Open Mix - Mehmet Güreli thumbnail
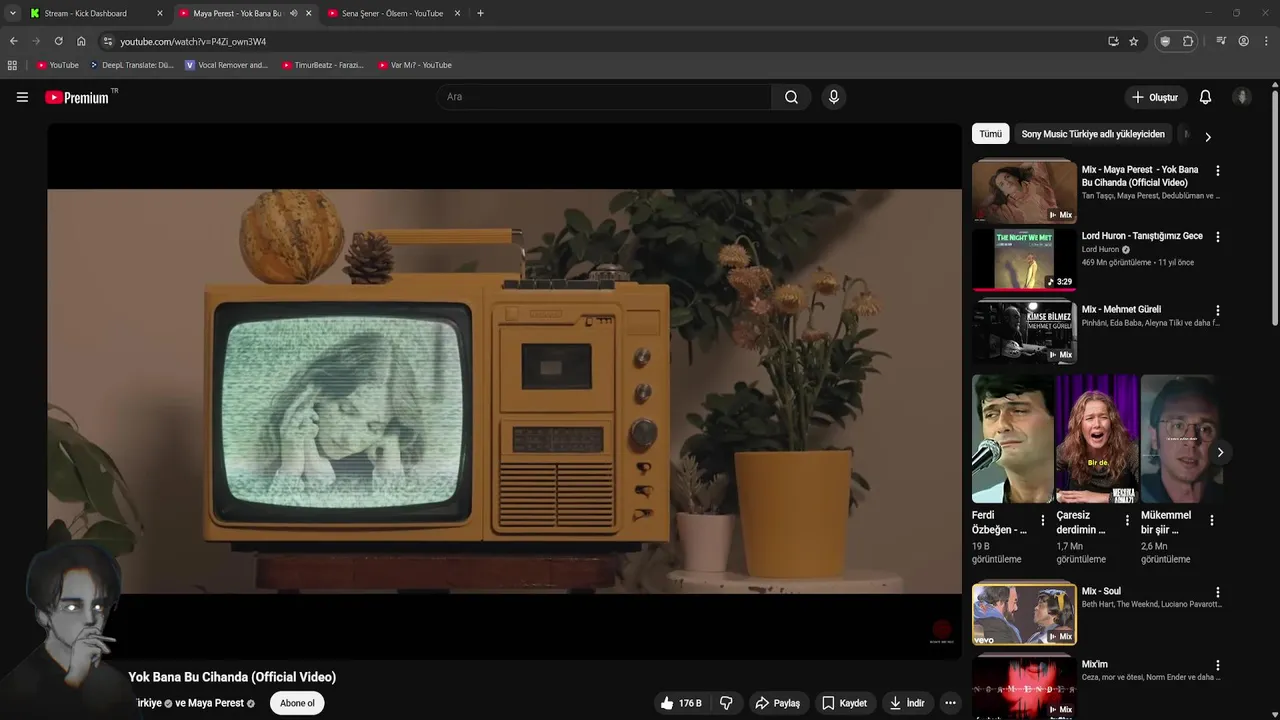 (x=1024, y=332)
